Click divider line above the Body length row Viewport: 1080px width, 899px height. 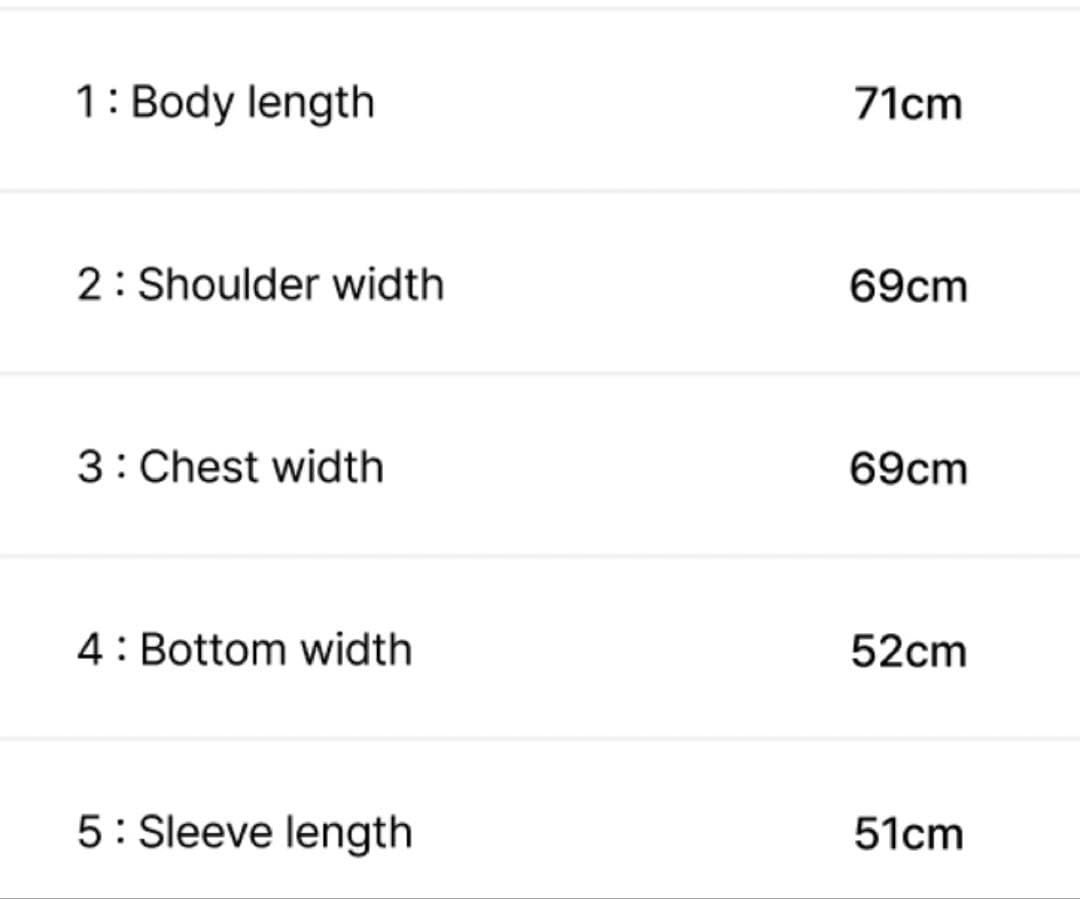click(540, 8)
